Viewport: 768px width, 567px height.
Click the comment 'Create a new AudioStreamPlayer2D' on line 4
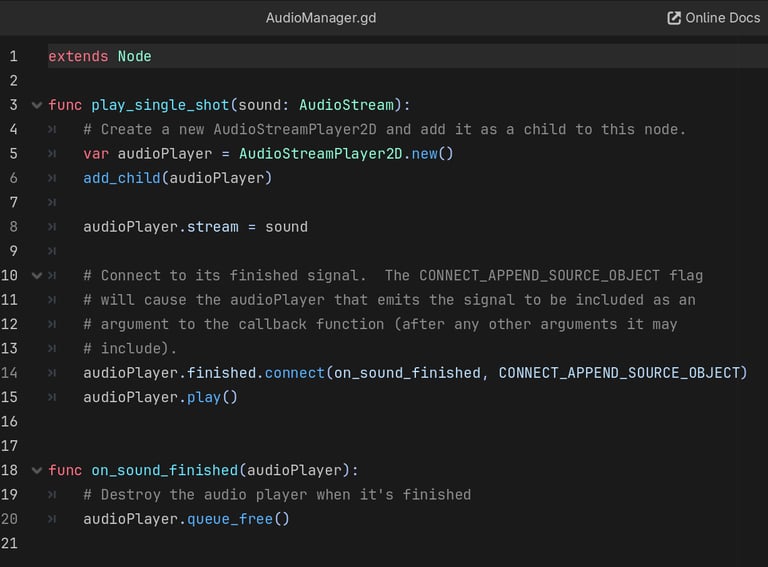(239, 129)
